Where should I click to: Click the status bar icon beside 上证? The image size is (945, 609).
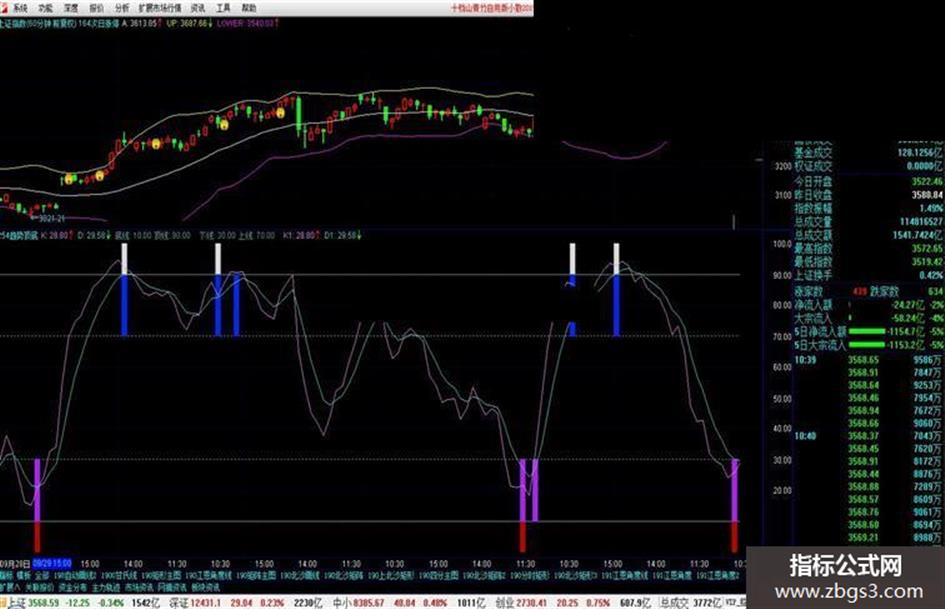pyautogui.click(x=4, y=602)
